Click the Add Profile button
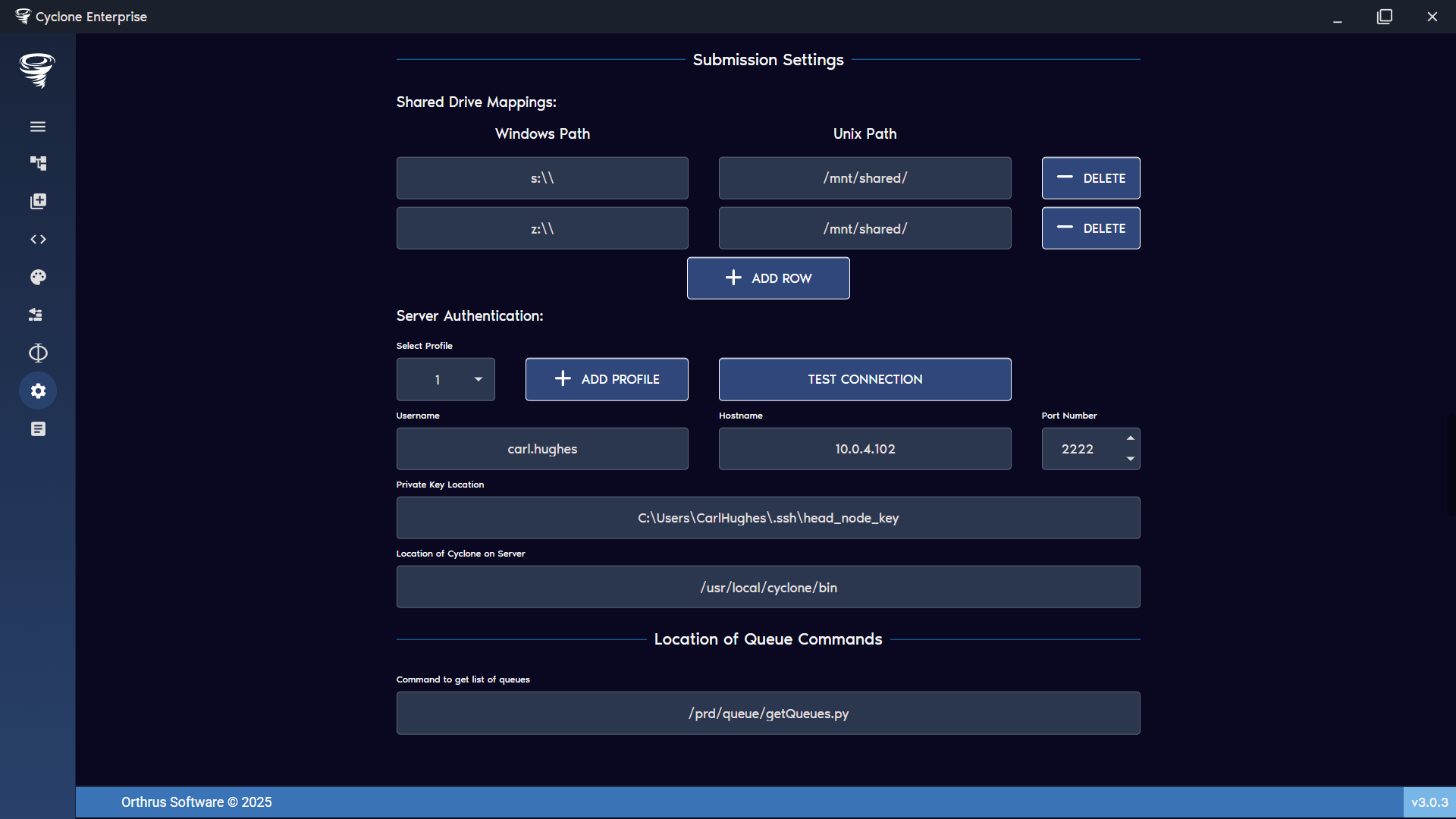 (x=607, y=379)
